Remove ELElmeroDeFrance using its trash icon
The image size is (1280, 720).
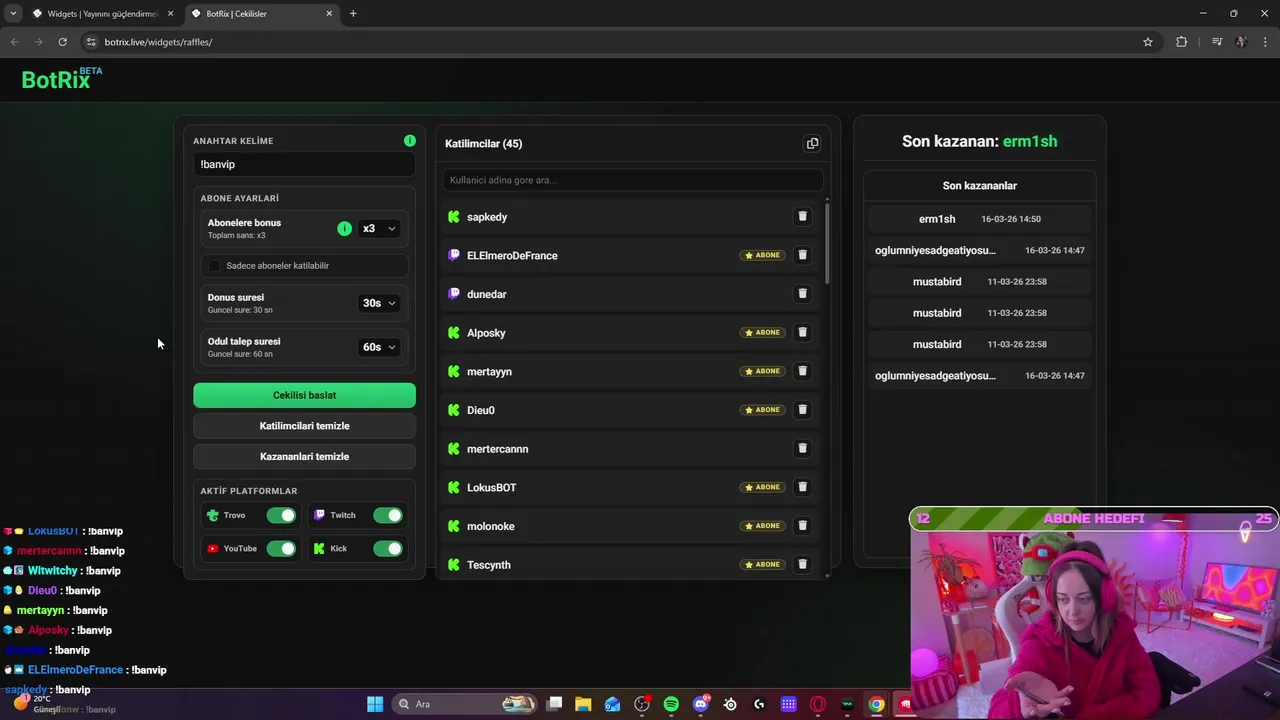click(x=802, y=255)
